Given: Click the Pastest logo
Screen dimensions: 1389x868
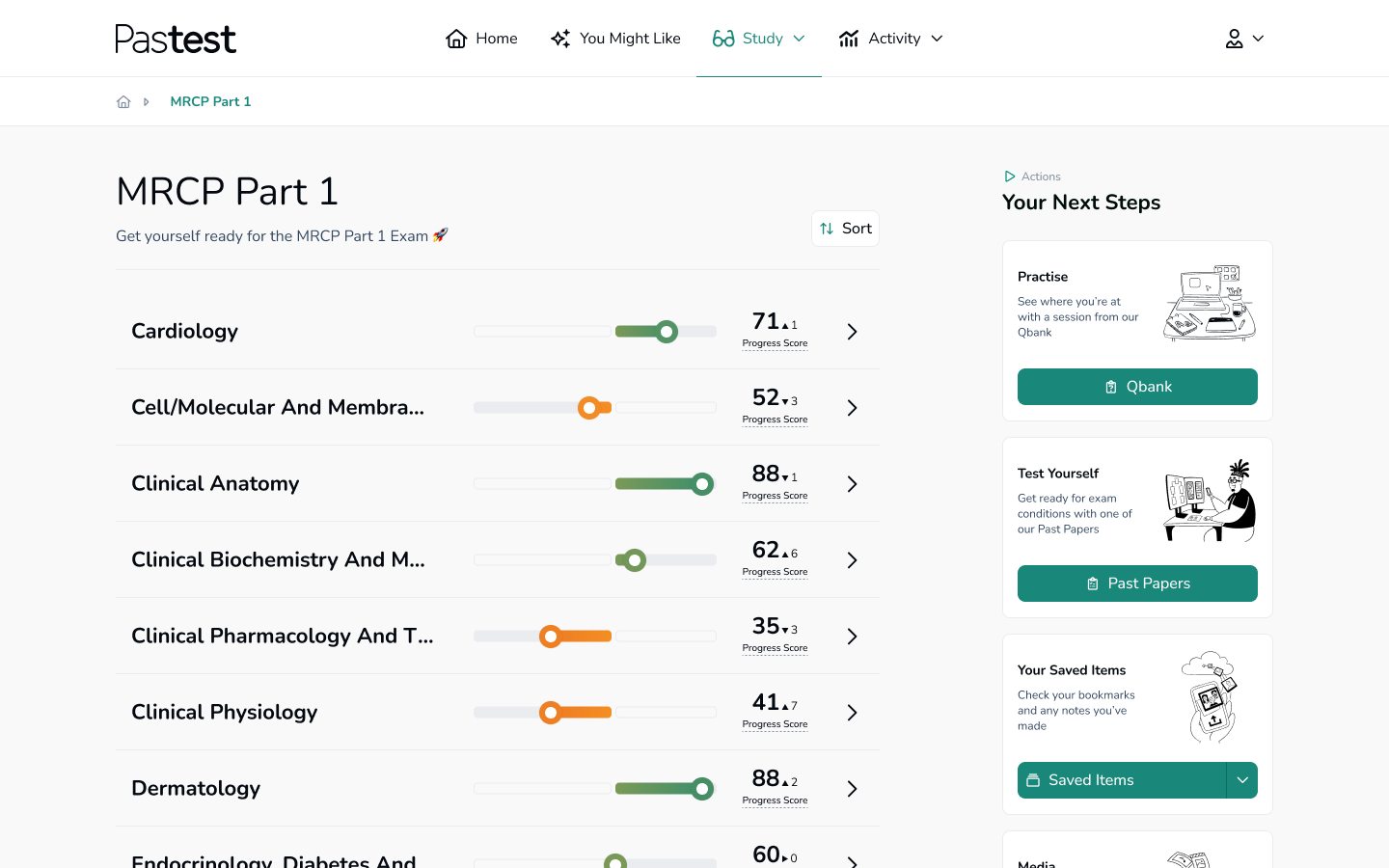Looking at the screenshot, I should click(x=175, y=38).
